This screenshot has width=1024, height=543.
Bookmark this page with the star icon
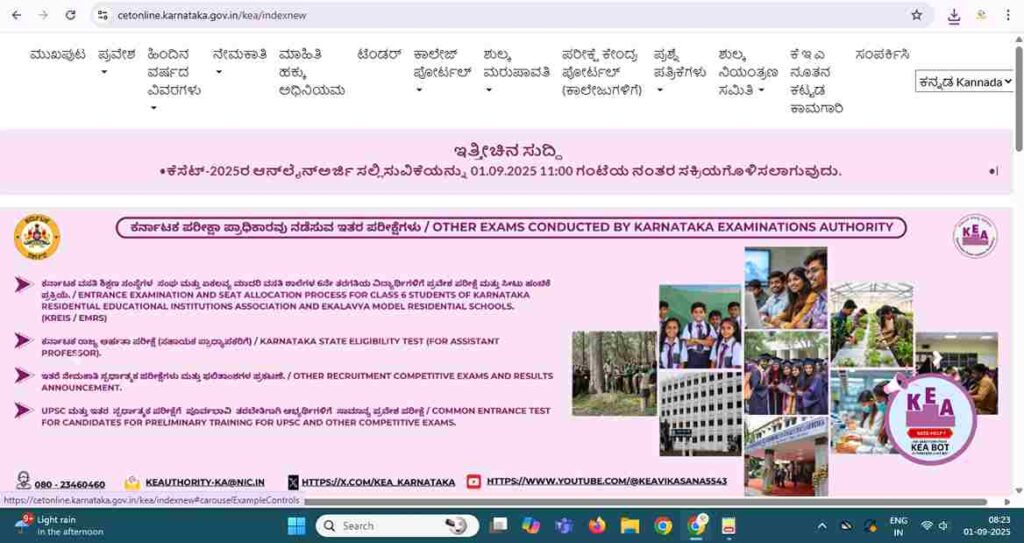pos(916,15)
